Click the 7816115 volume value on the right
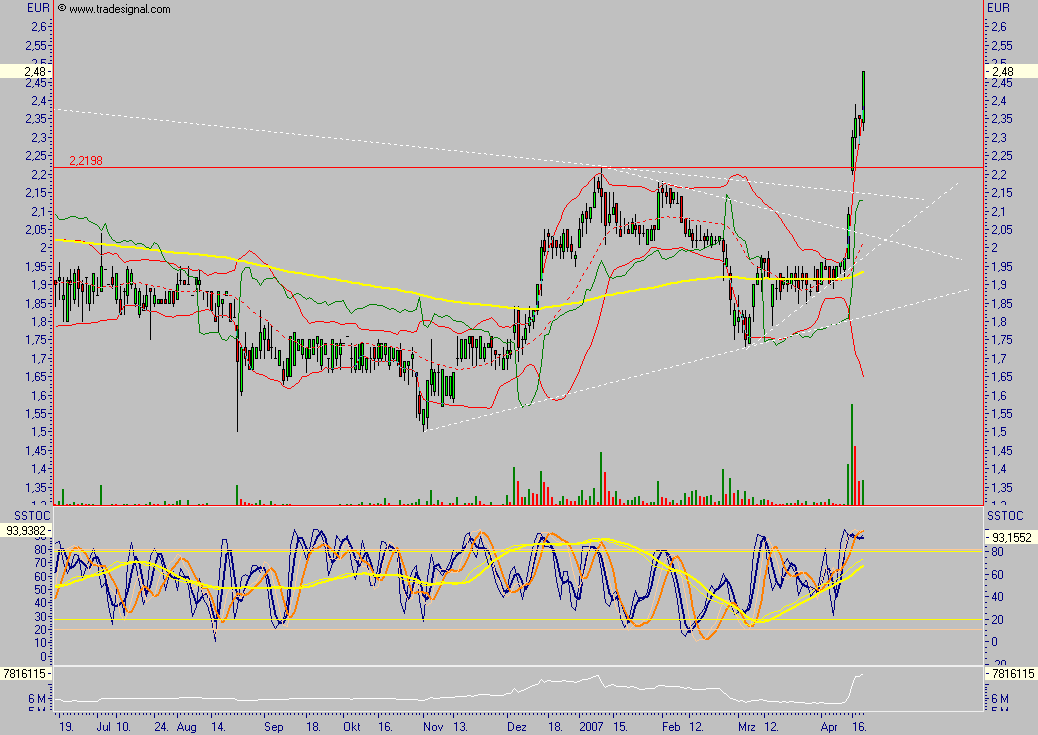The height and width of the screenshot is (735, 1038). [x=1012, y=674]
